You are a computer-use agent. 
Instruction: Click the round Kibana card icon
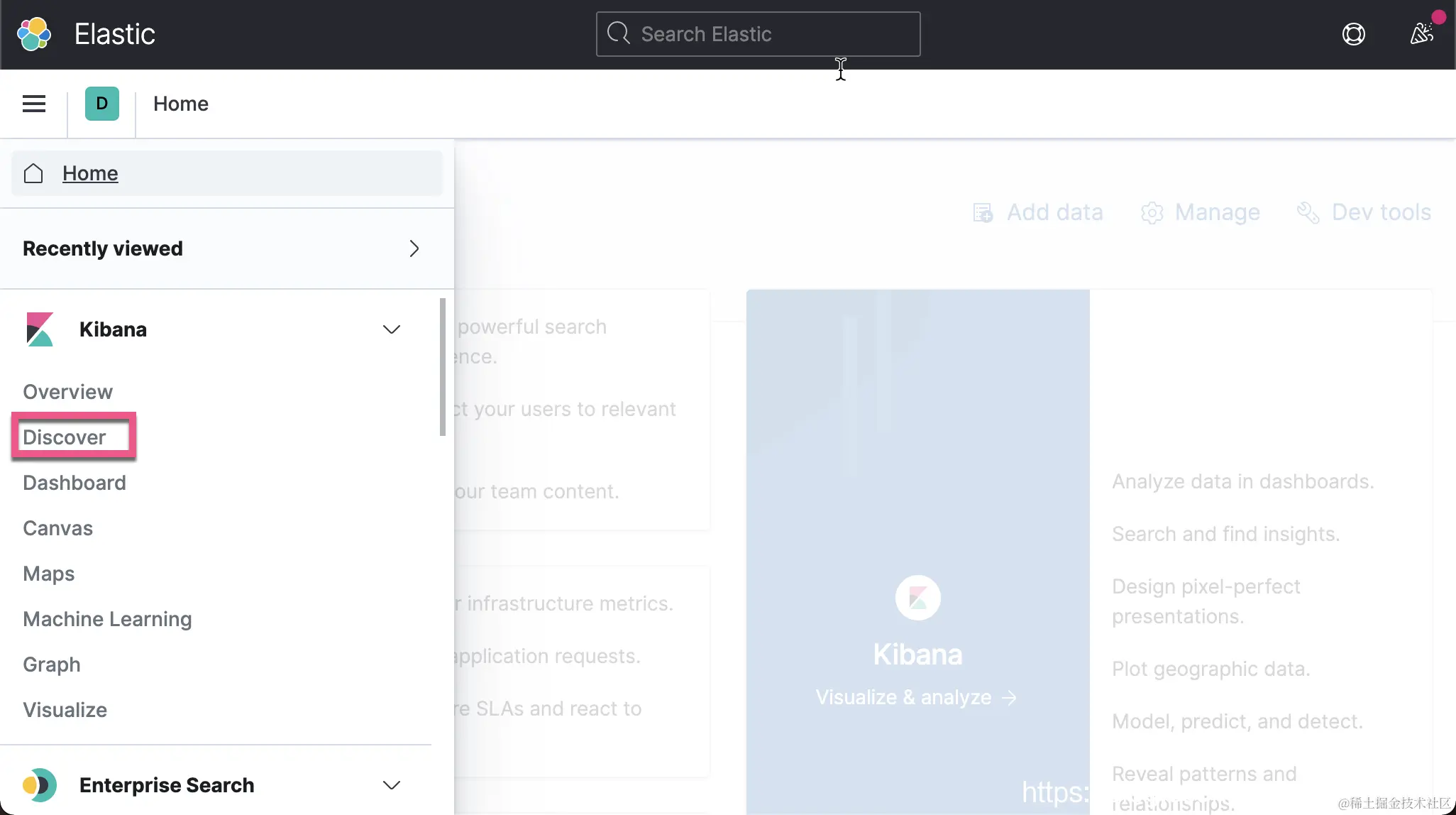(x=917, y=598)
